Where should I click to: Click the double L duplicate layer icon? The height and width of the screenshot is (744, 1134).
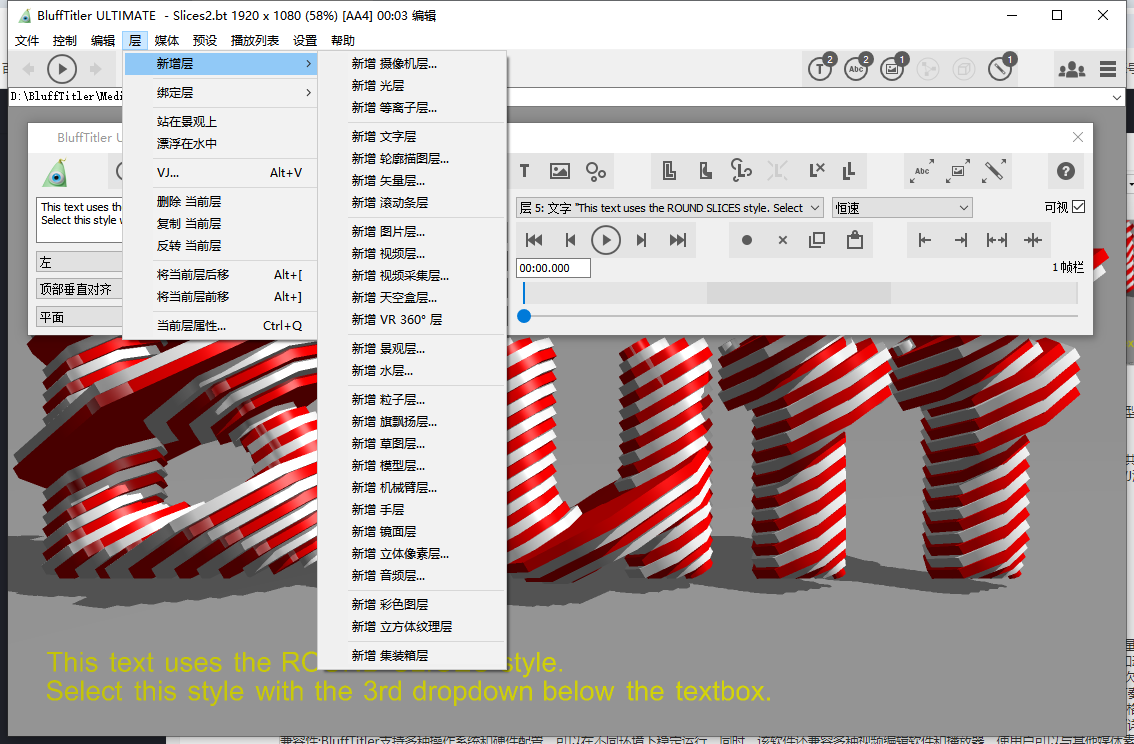click(849, 171)
